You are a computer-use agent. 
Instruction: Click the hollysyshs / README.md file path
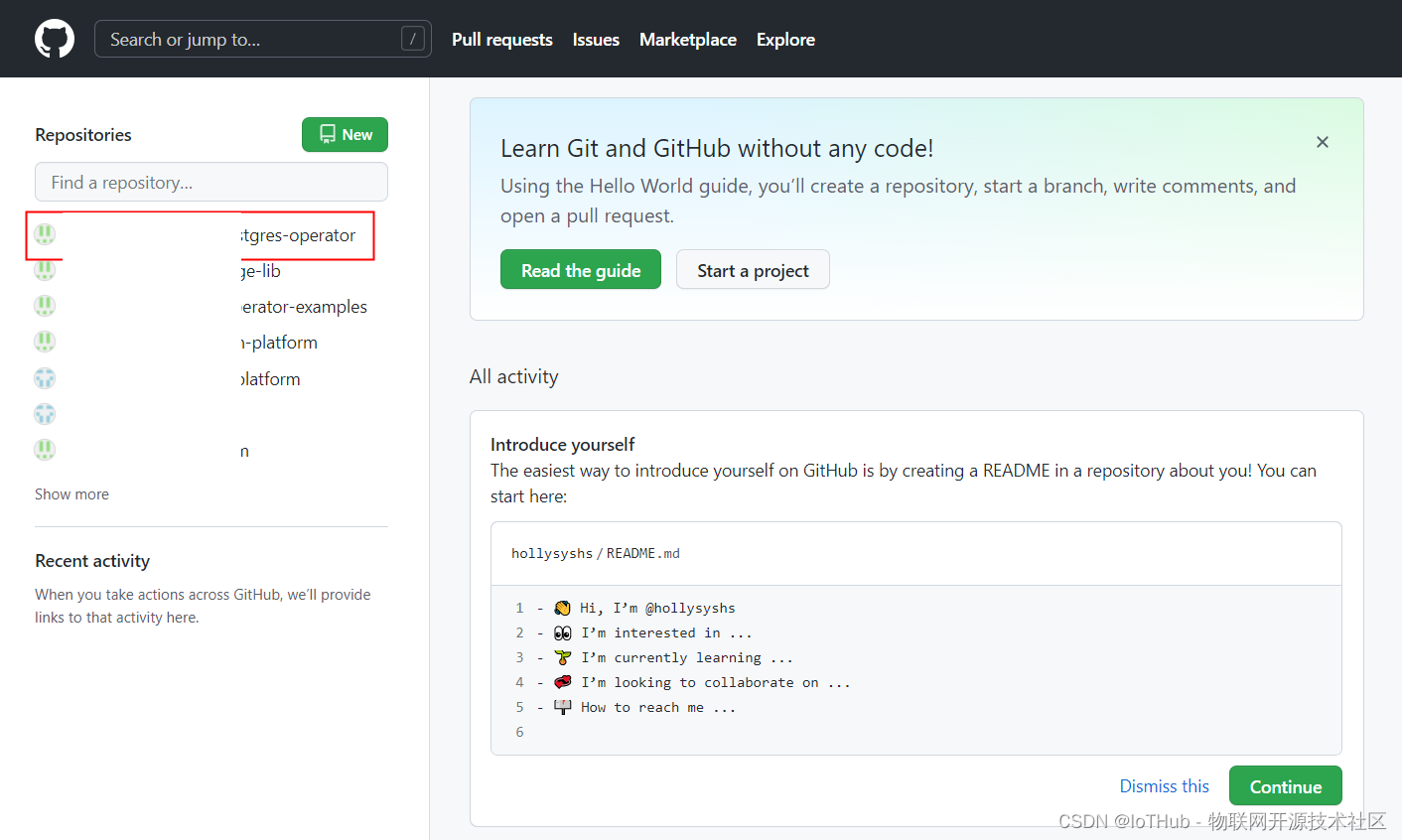596,553
